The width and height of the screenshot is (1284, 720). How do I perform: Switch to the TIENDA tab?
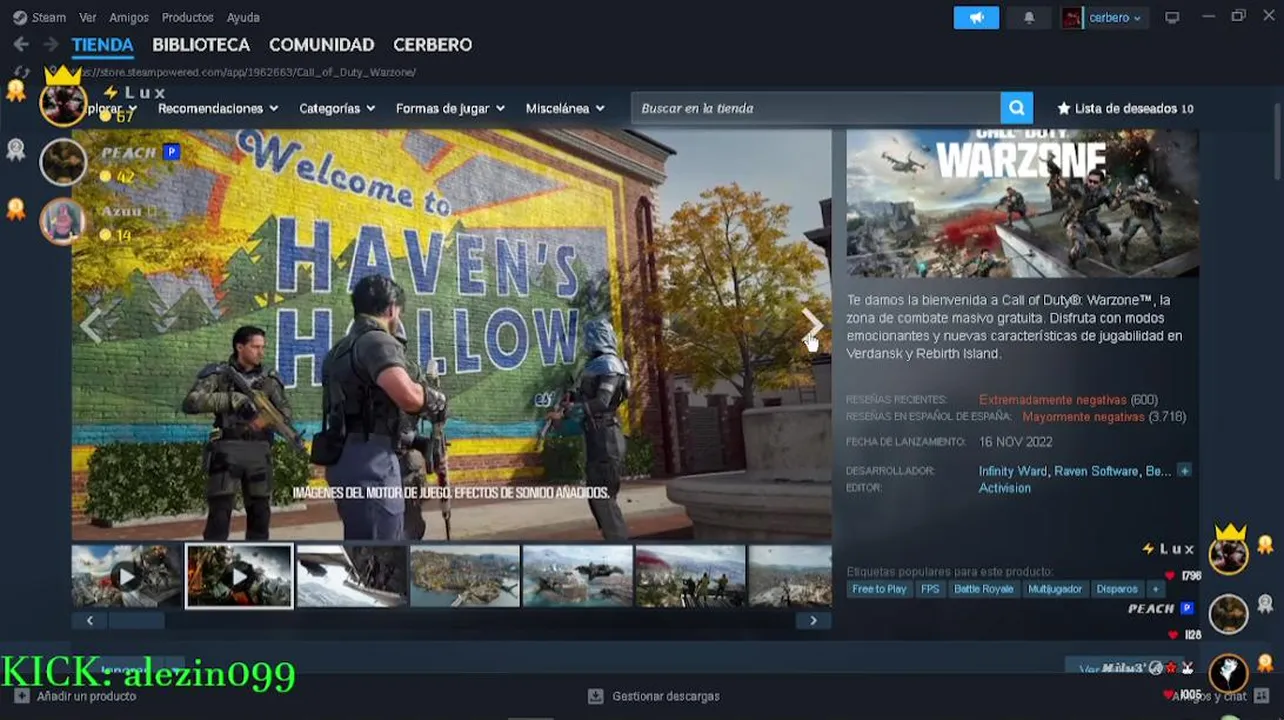pyautogui.click(x=102, y=45)
